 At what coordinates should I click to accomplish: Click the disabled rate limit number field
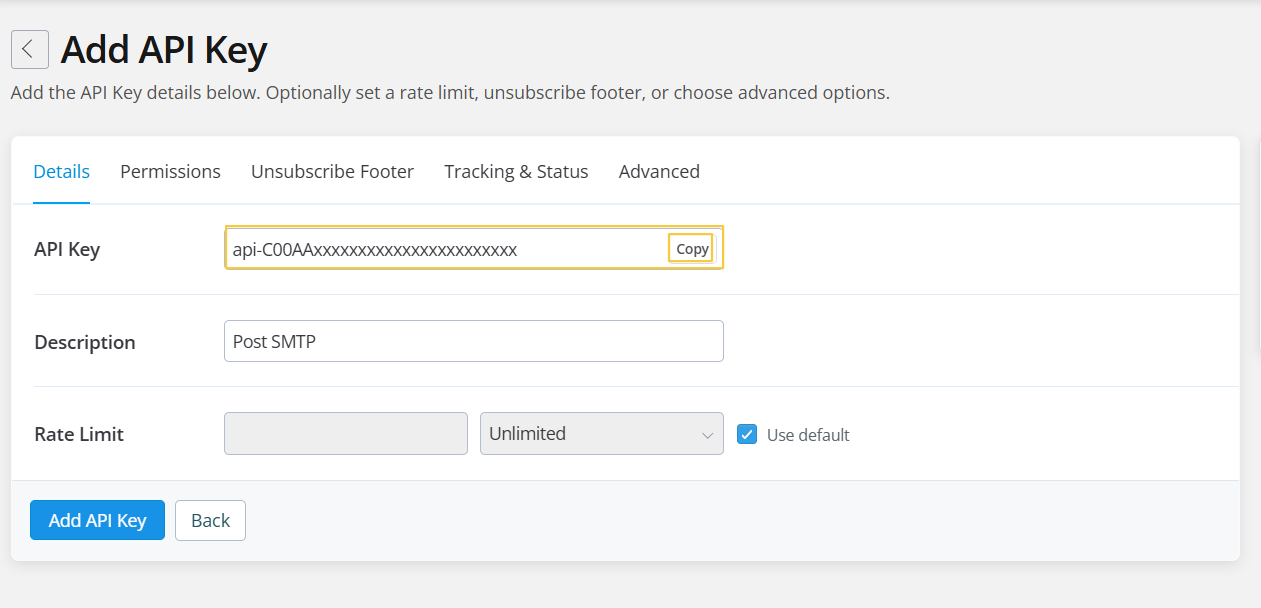pyautogui.click(x=346, y=434)
